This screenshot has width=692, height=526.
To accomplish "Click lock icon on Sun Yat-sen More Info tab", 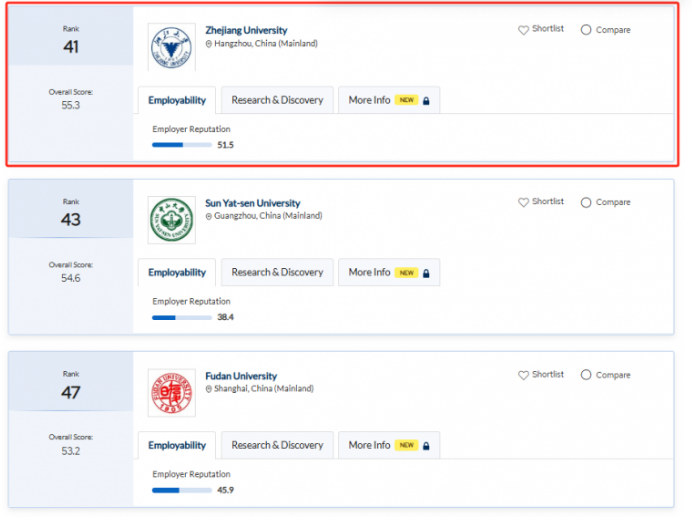I will pos(426,273).
